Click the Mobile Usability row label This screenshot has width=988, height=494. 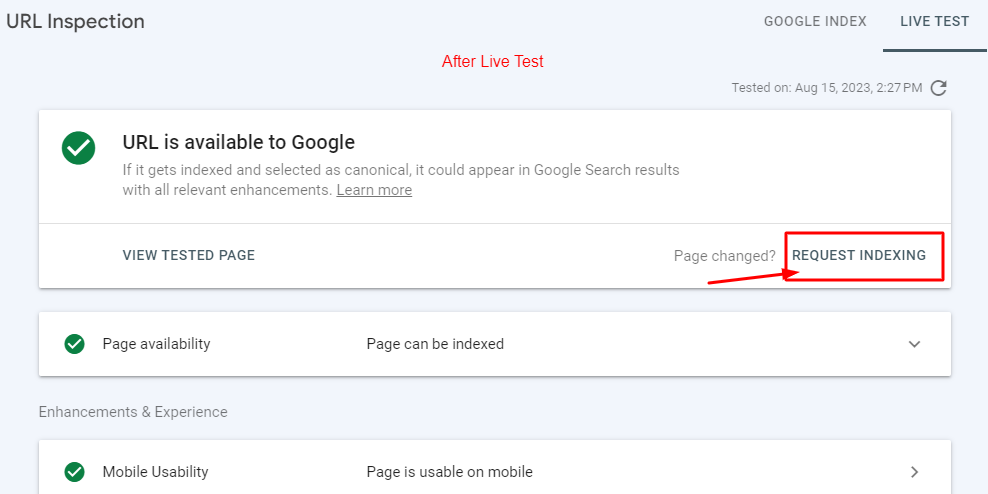coord(155,472)
